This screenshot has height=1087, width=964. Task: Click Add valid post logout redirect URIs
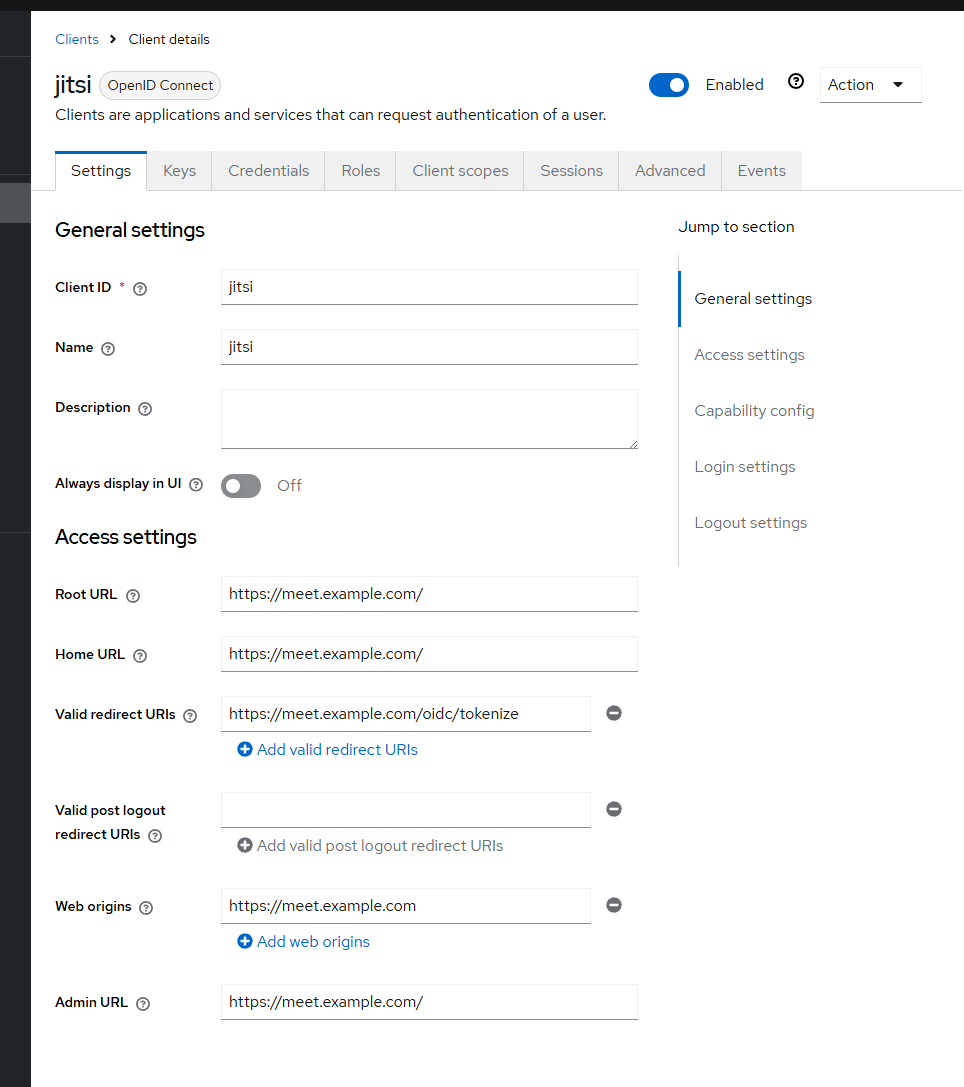(370, 846)
